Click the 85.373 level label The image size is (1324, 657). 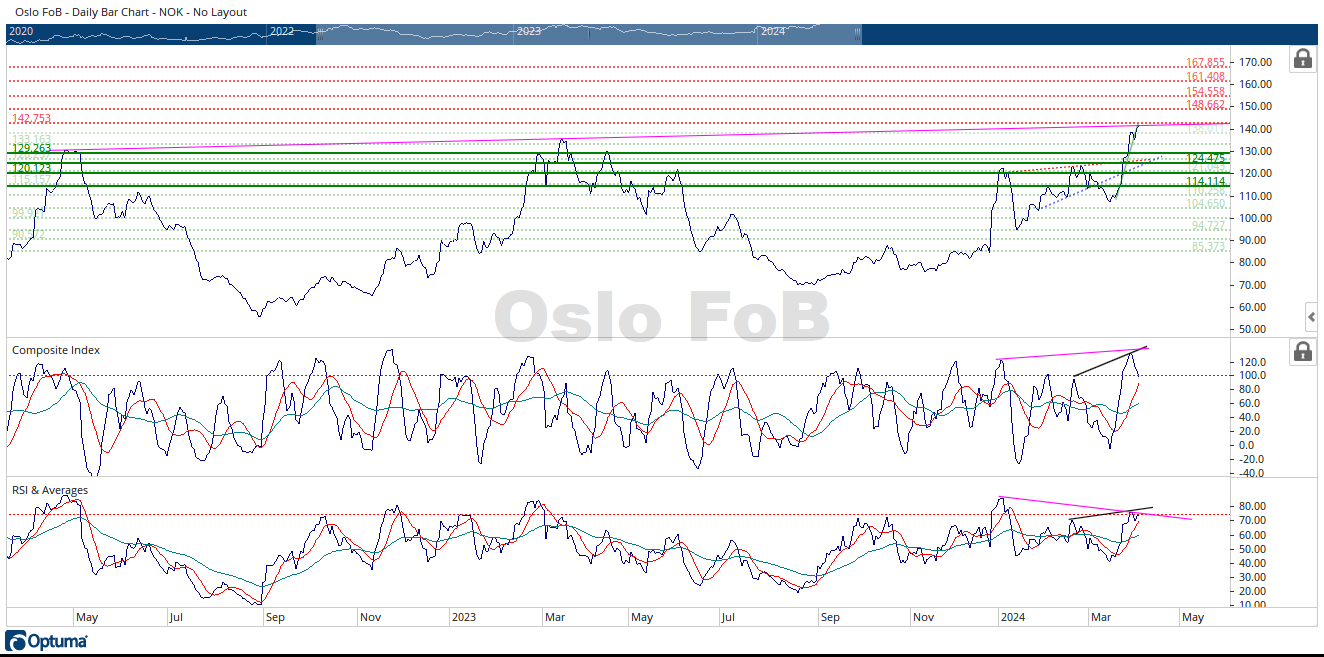1208,246
